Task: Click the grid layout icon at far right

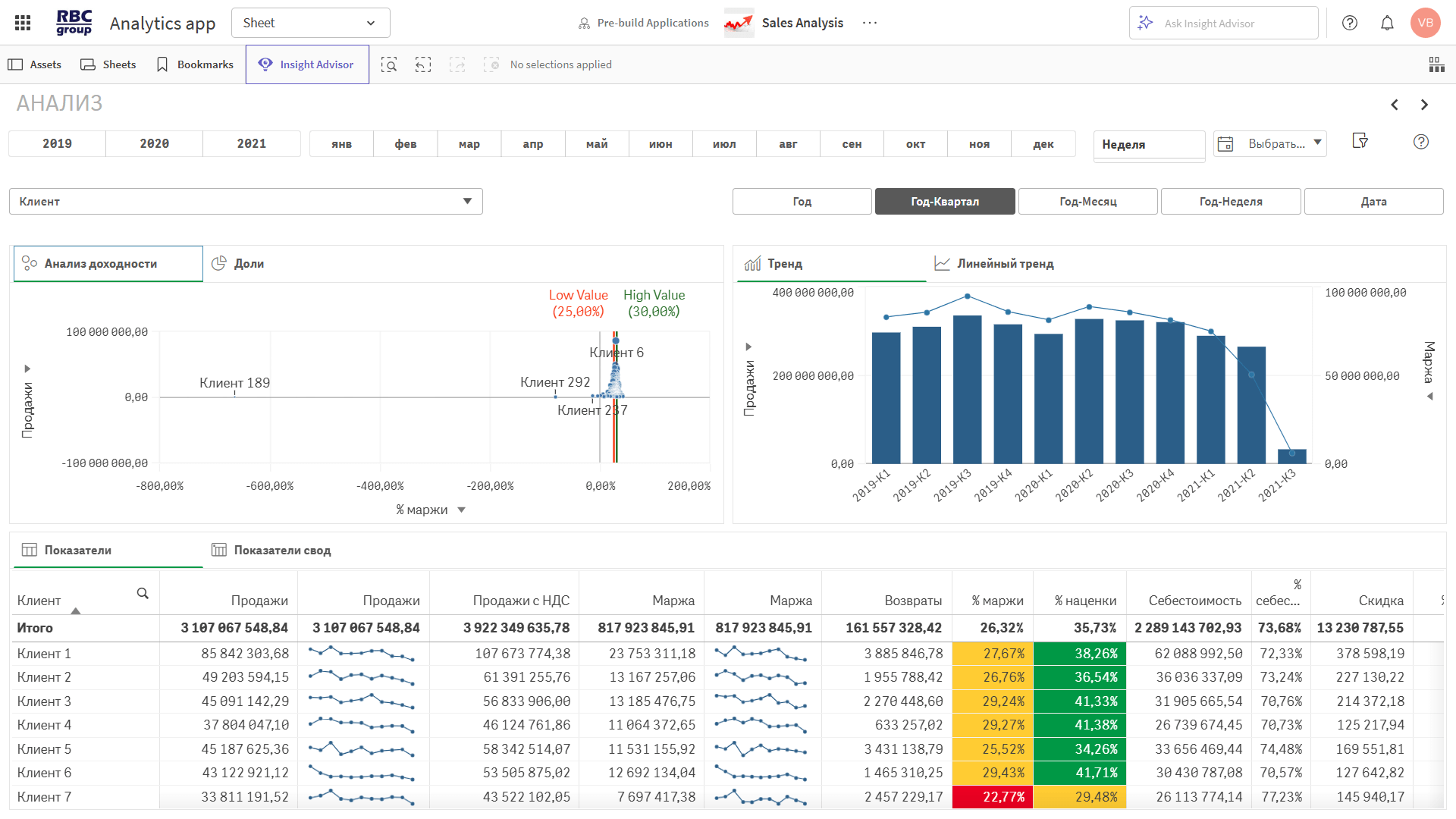Action: 1436,64
